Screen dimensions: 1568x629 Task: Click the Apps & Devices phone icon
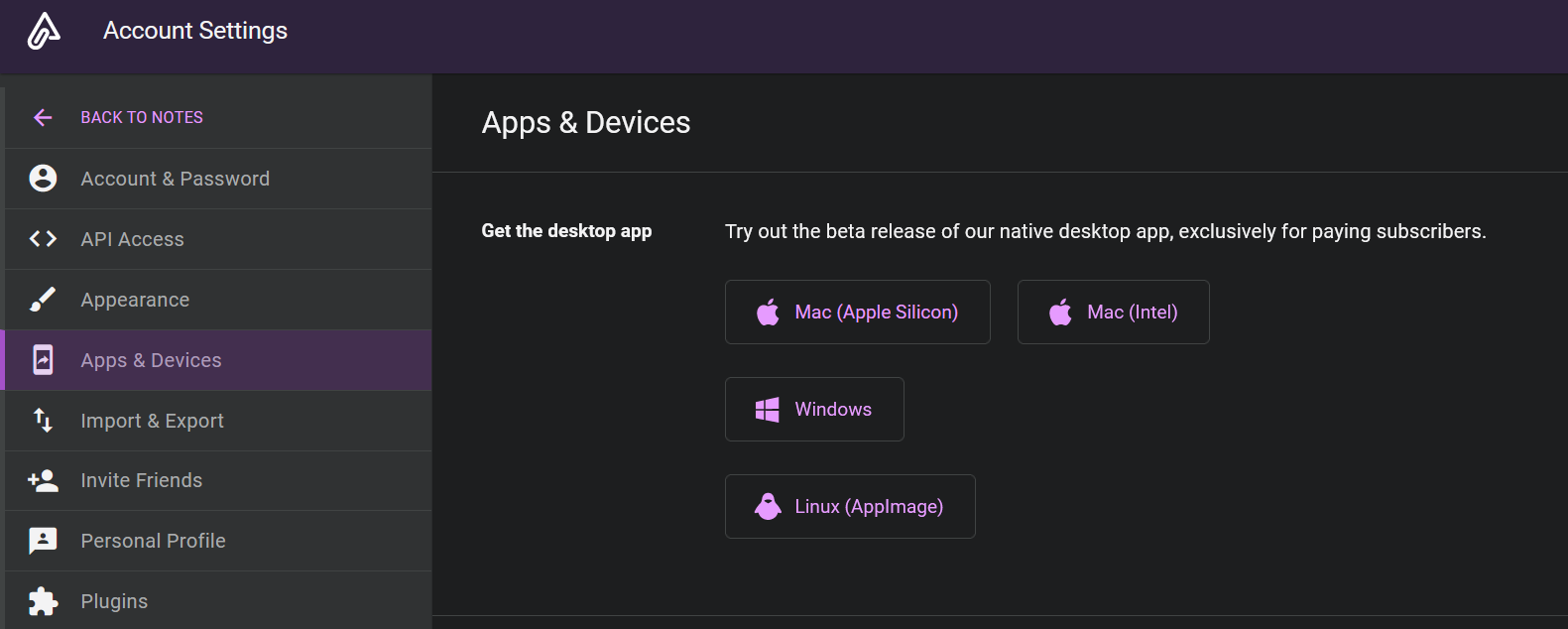(x=43, y=360)
